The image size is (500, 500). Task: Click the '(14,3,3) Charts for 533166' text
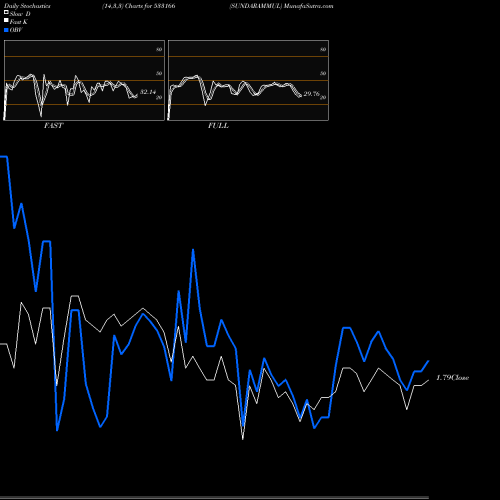pos(139,6)
